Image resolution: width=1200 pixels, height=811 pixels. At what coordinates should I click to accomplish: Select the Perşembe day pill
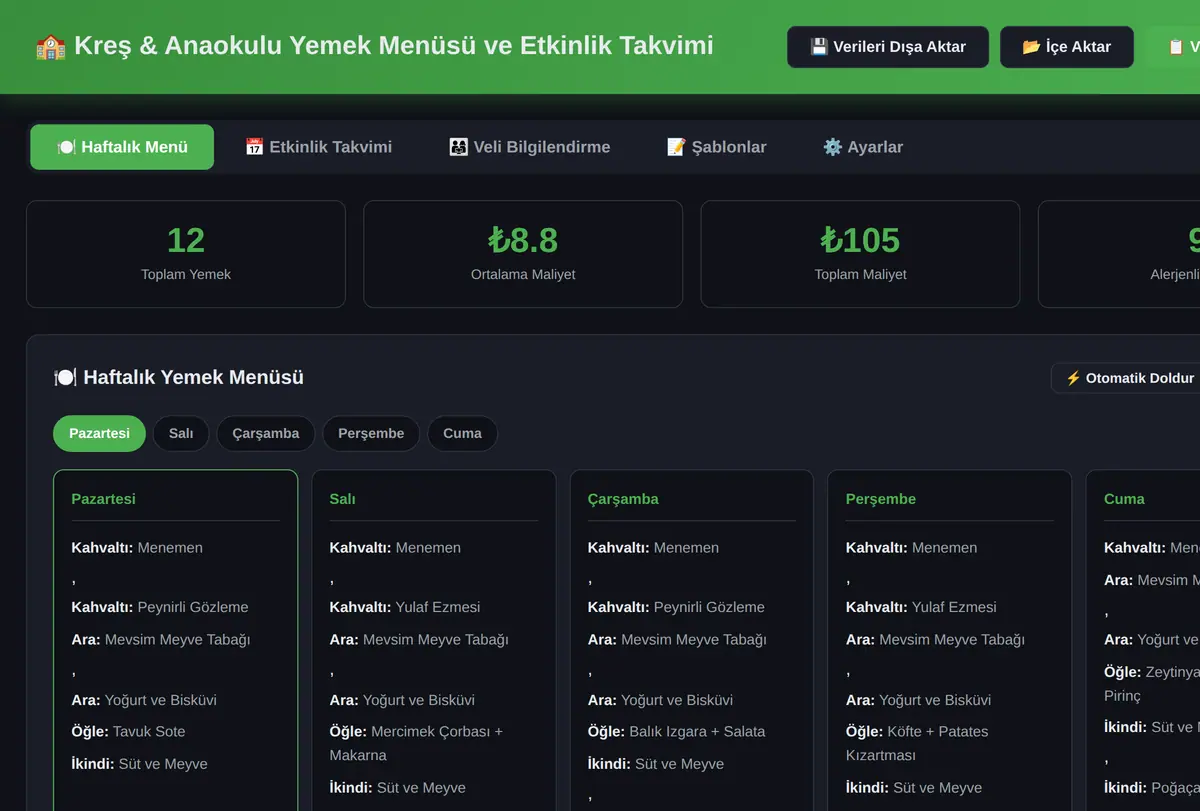click(x=371, y=433)
